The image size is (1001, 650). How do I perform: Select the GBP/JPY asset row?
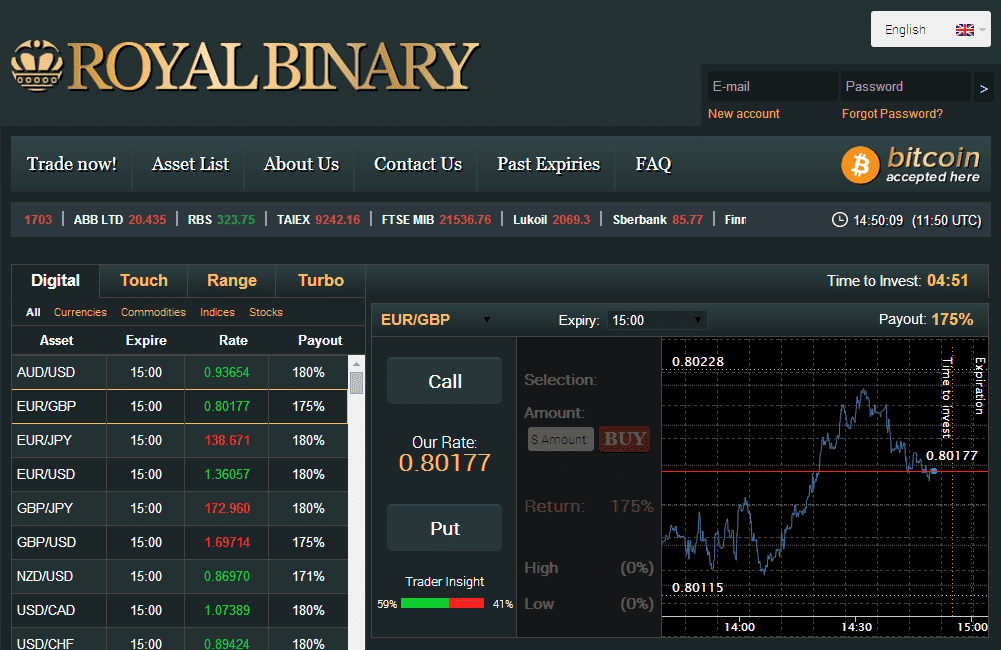pos(179,508)
